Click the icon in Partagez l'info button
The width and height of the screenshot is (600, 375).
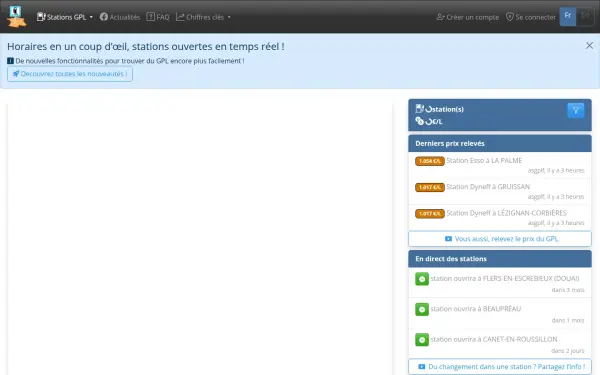pyautogui.click(x=422, y=367)
